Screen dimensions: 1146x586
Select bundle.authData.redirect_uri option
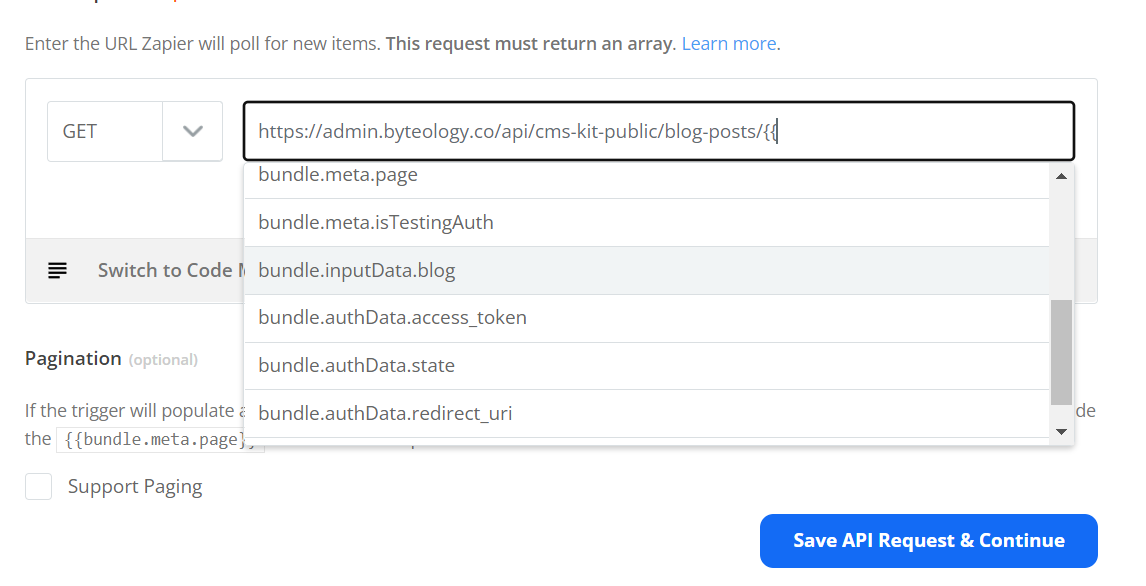(647, 414)
